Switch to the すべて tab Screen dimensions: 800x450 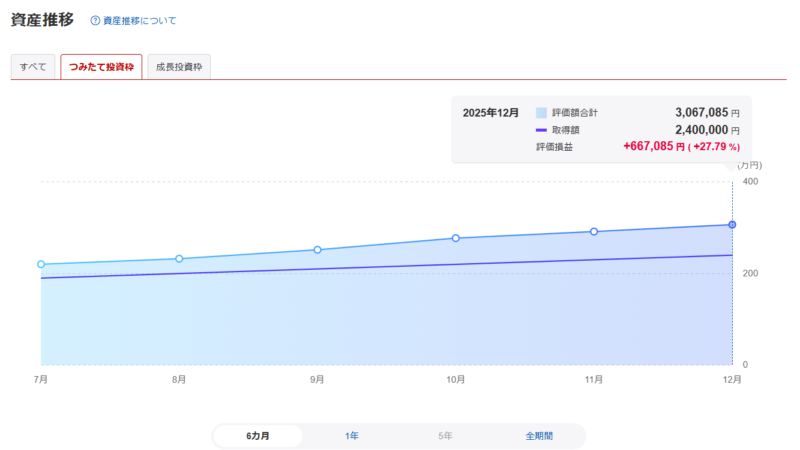[x=33, y=67]
